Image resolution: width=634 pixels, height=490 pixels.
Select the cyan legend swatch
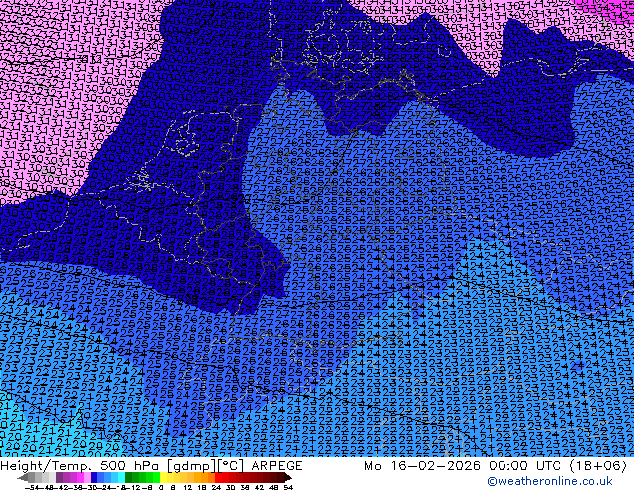122,477
